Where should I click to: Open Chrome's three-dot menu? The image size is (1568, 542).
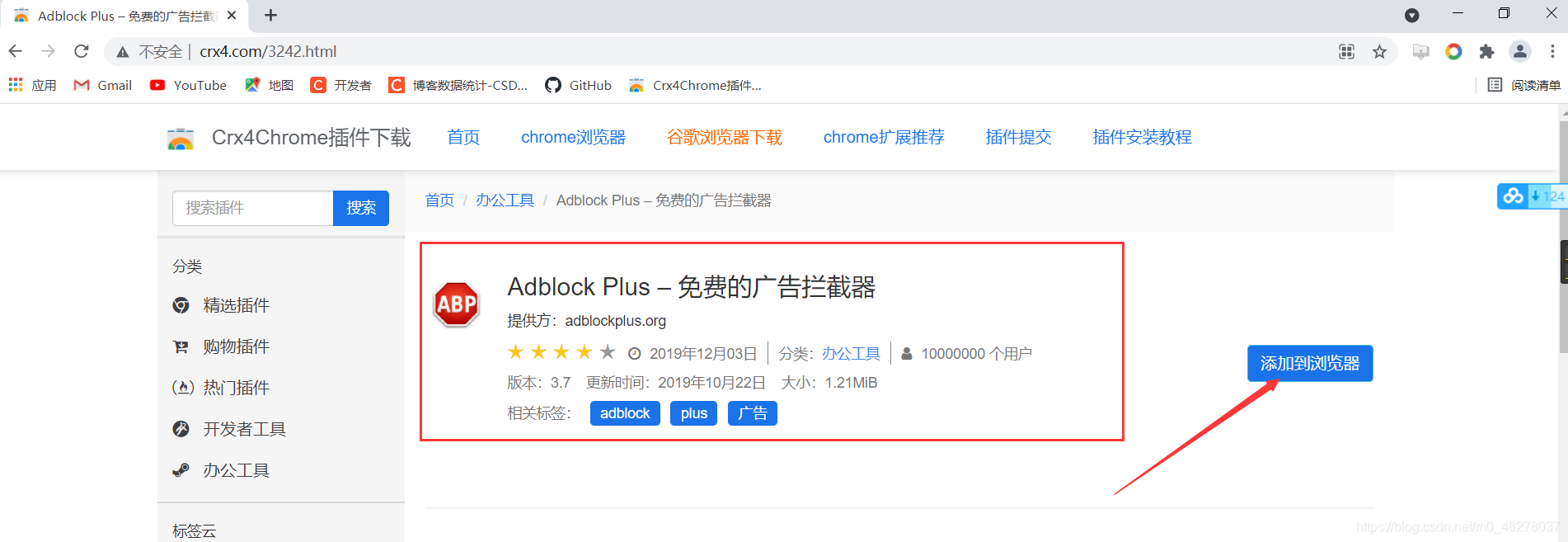[1552, 52]
